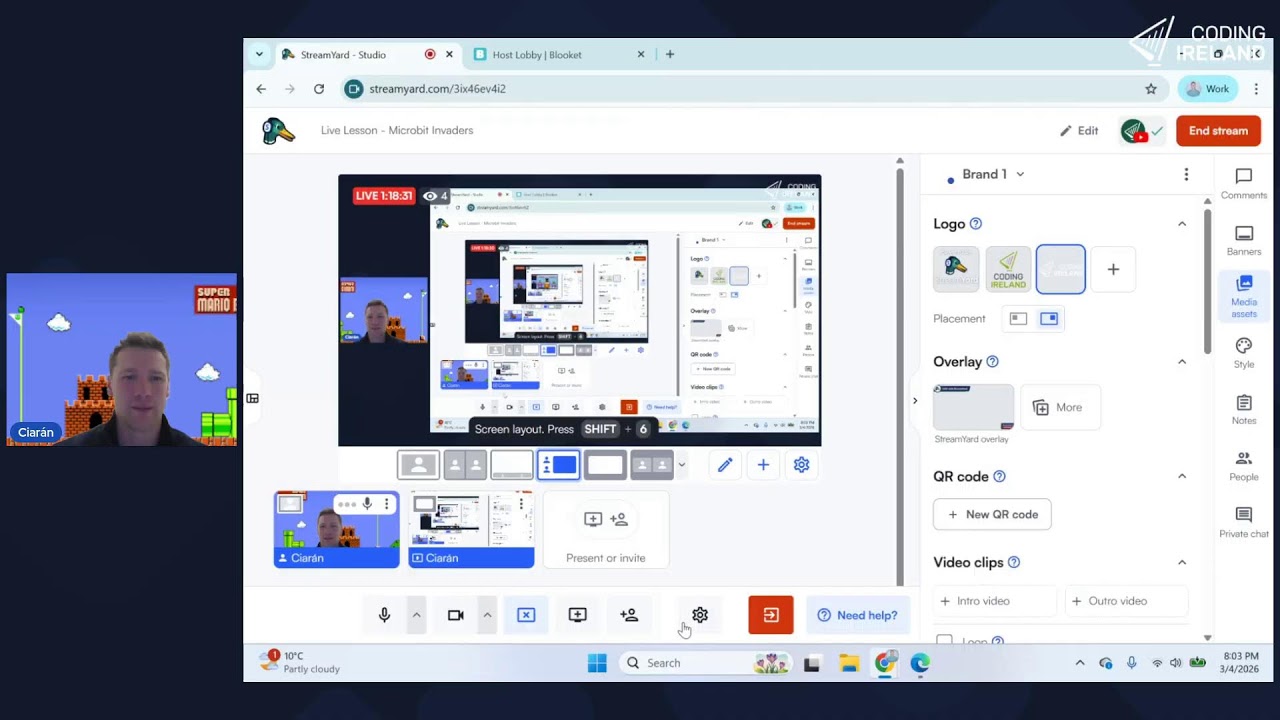Reload the page in Chrome
The image size is (1280, 720).
(x=319, y=89)
